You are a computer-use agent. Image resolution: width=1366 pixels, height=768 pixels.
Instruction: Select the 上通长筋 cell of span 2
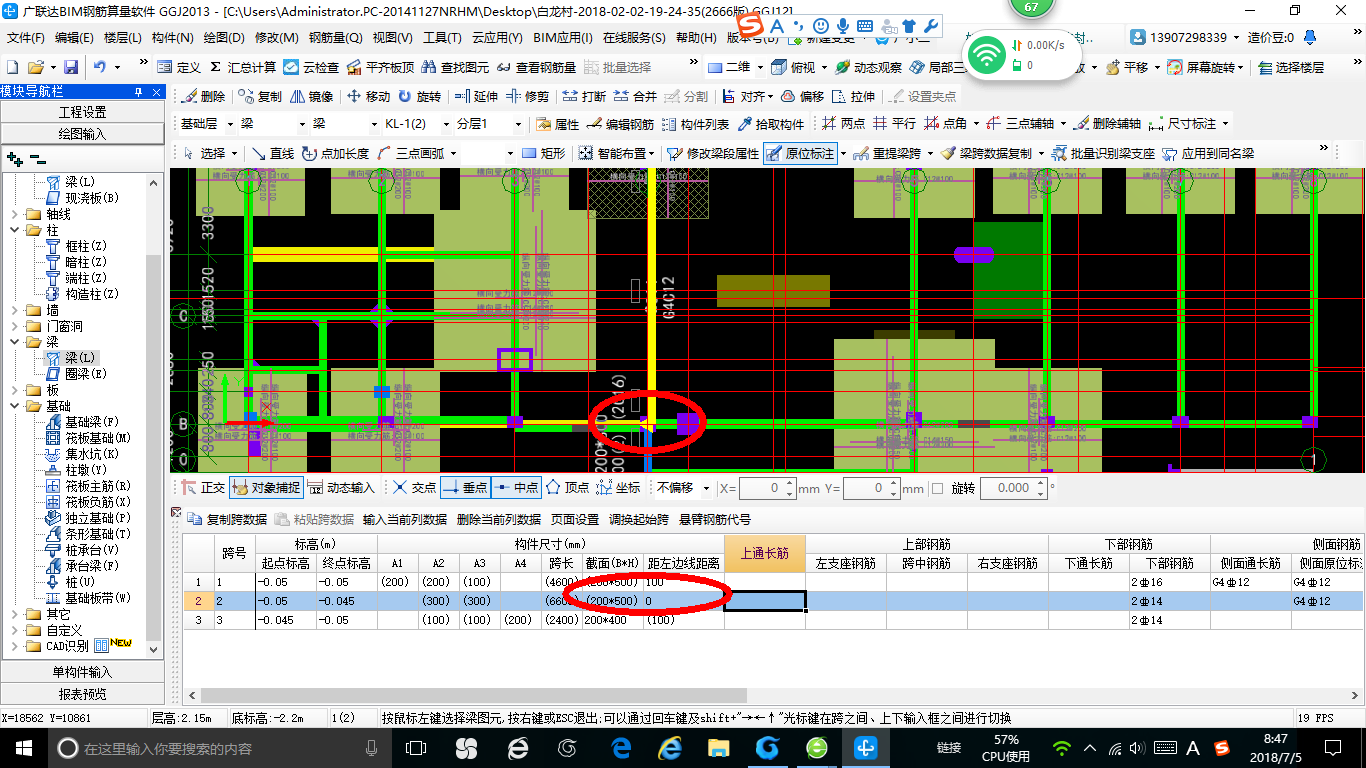click(x=765, y=601)
